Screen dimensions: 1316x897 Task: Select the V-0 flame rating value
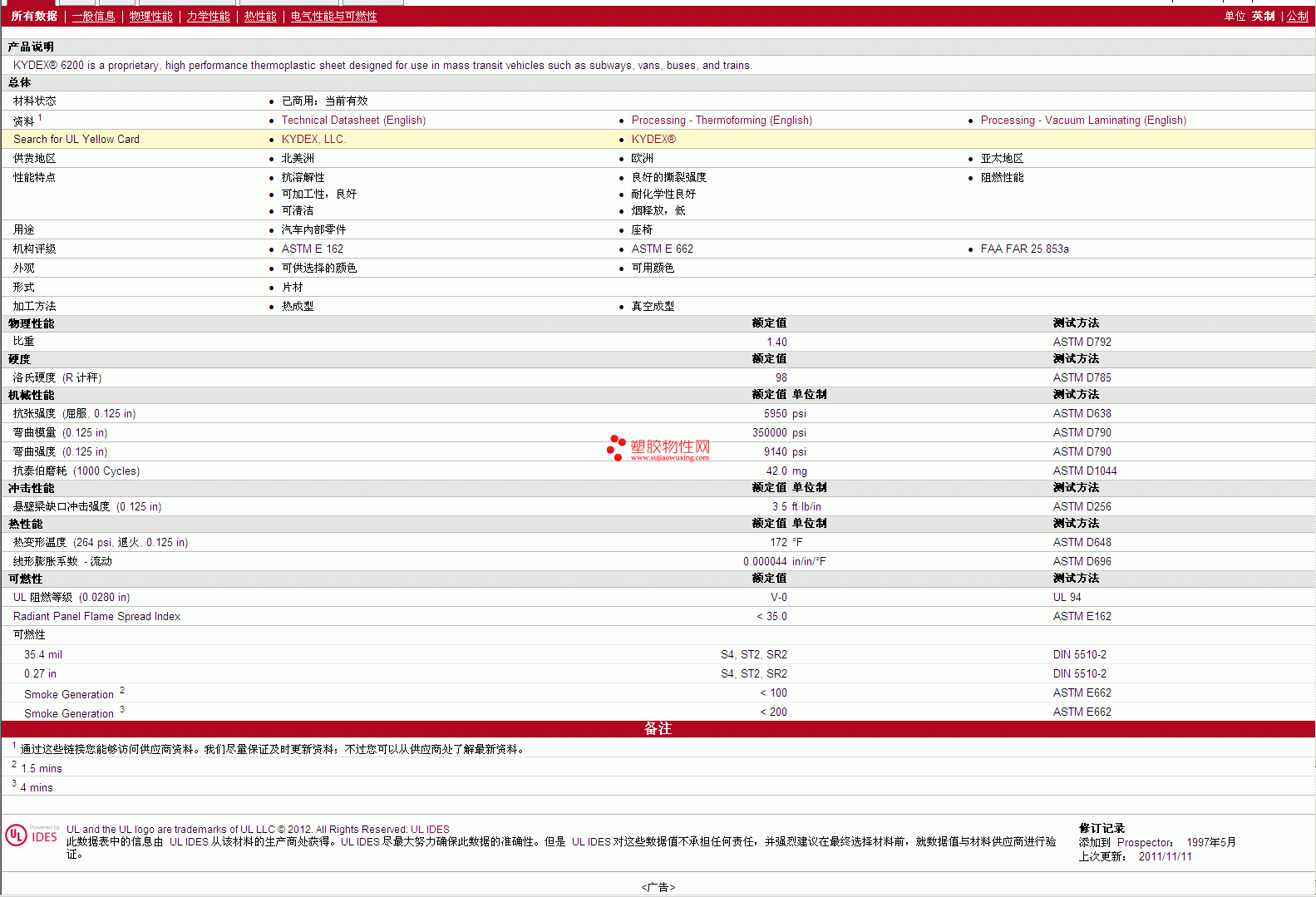(x=778, y=597)
